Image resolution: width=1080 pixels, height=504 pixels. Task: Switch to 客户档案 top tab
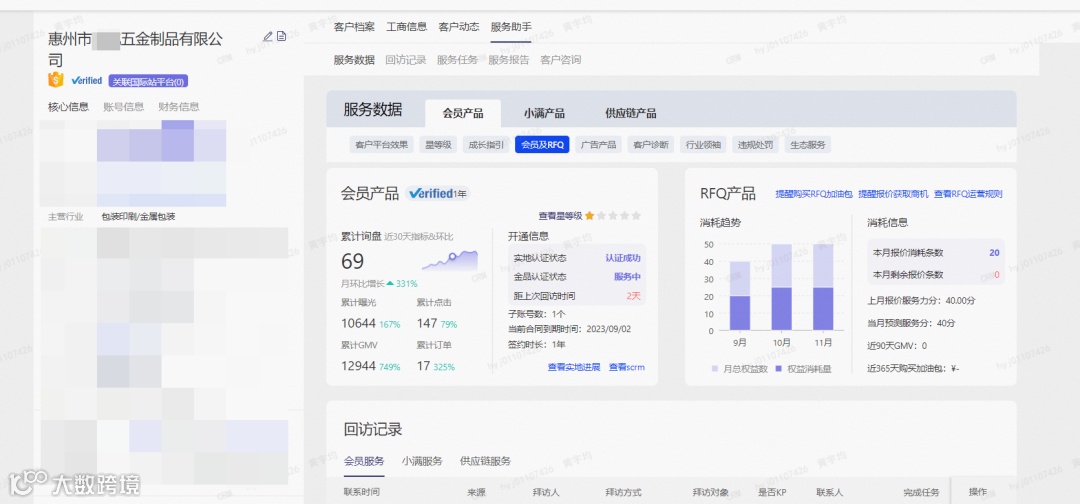(354, 27)
